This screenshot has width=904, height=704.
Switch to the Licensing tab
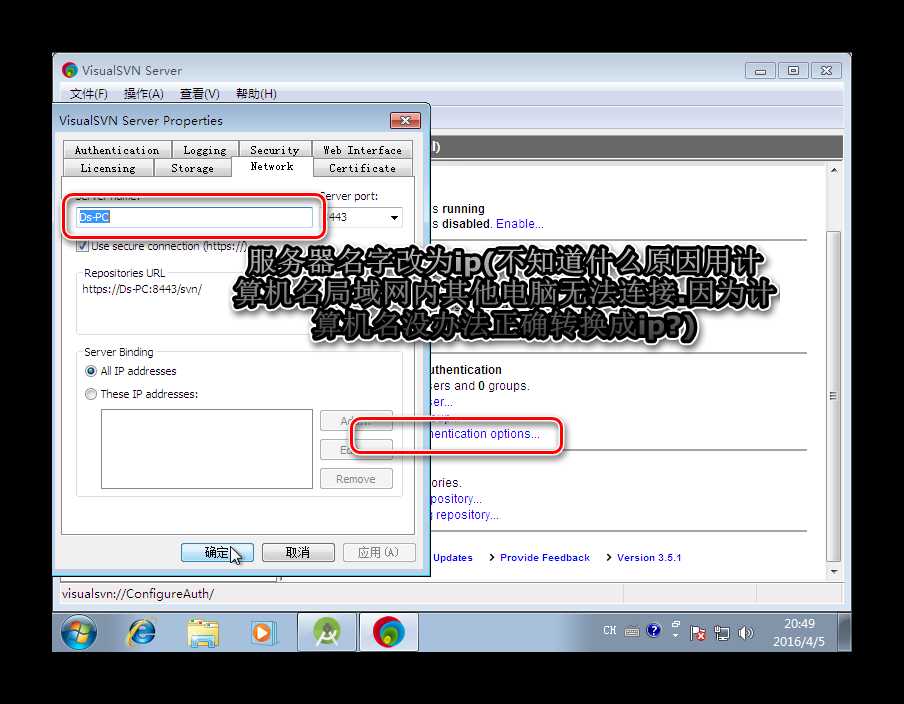(x=108, y=168)
